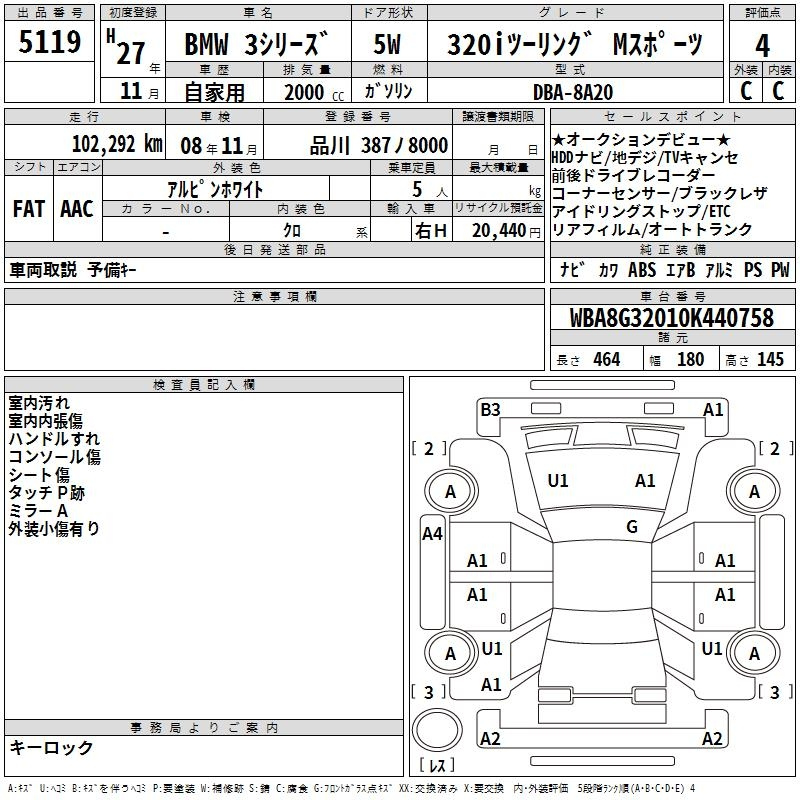
Task: Select the inspector note 室内内張傷
Action: pos(45,421)
